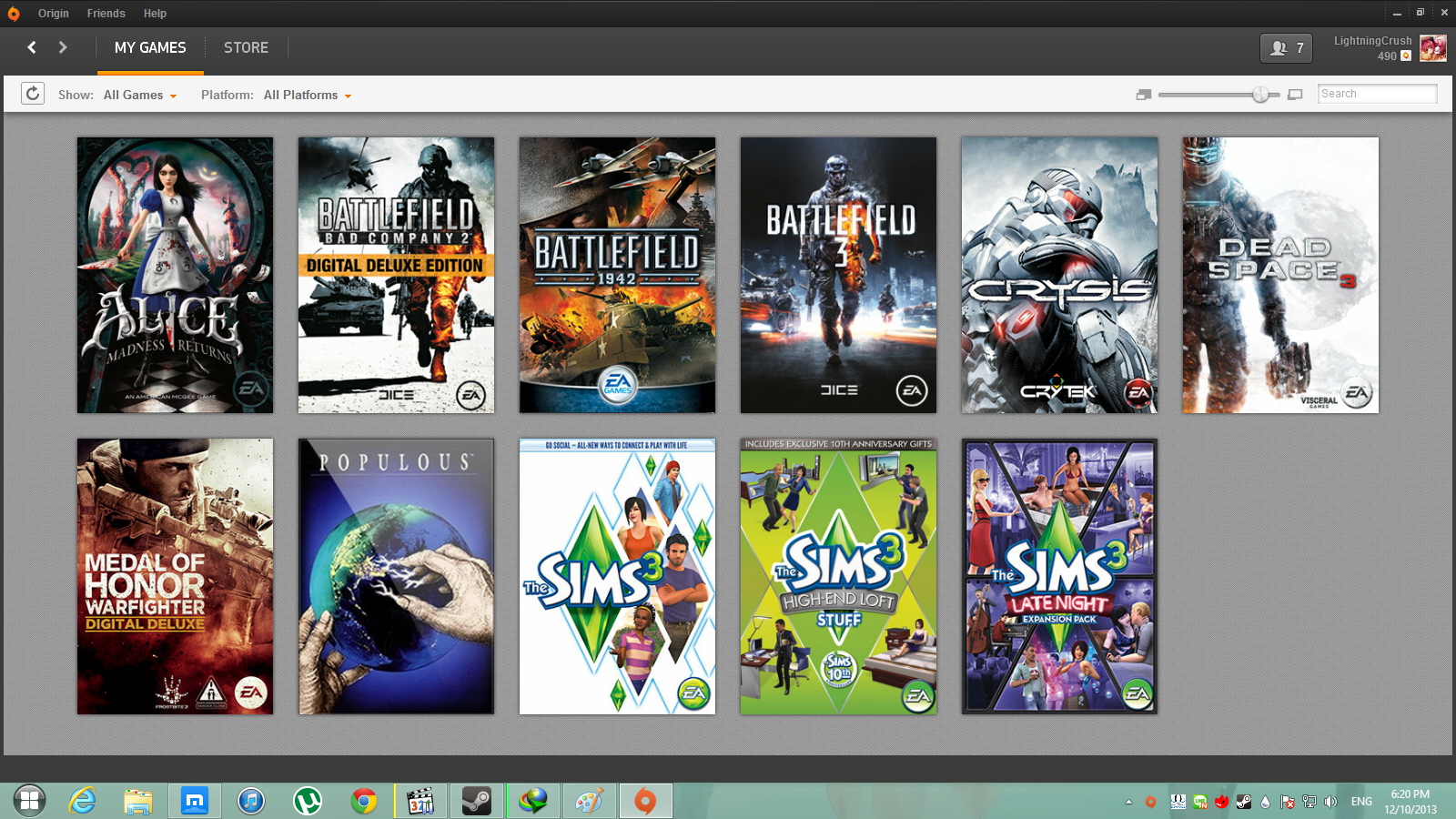1456x819 pixels.
Task: Switch to the STORE tab
Action: 246,47
